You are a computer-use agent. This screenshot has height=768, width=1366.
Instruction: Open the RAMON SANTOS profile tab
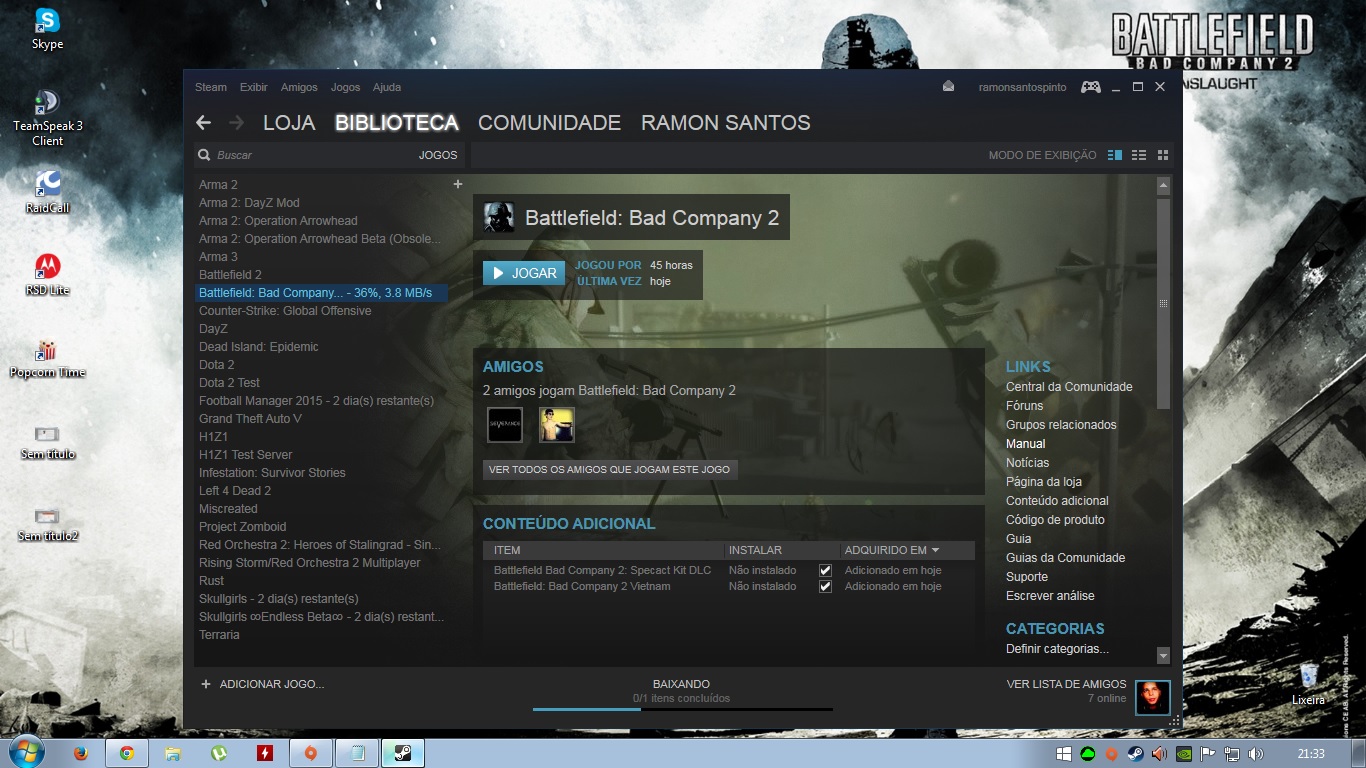[726, 123]
